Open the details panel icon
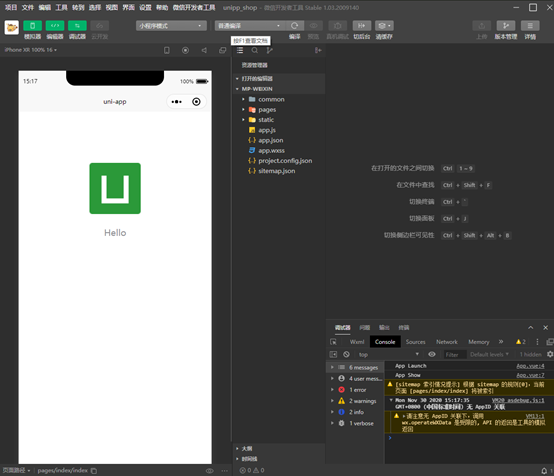 pos(530,26)
